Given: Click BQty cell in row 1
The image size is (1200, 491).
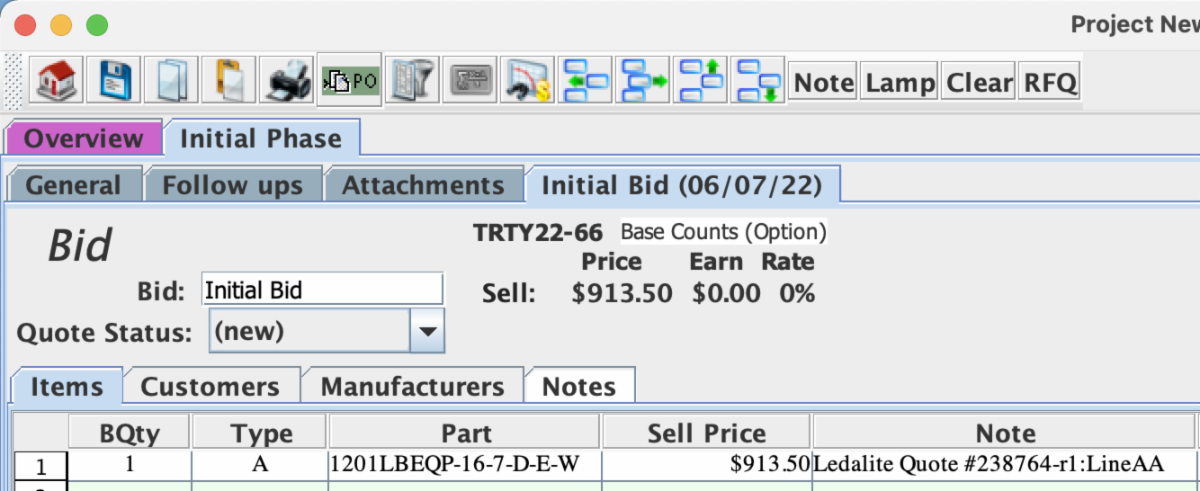Looking at the screenshot, I should click(x=130, y=464).
